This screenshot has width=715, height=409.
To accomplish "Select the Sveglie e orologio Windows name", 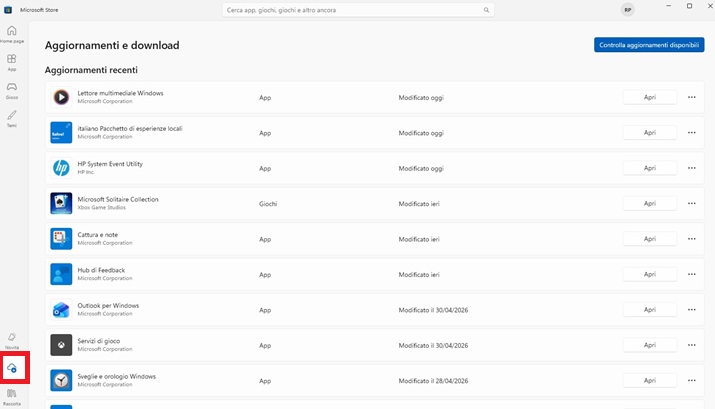I will (117, 376).
